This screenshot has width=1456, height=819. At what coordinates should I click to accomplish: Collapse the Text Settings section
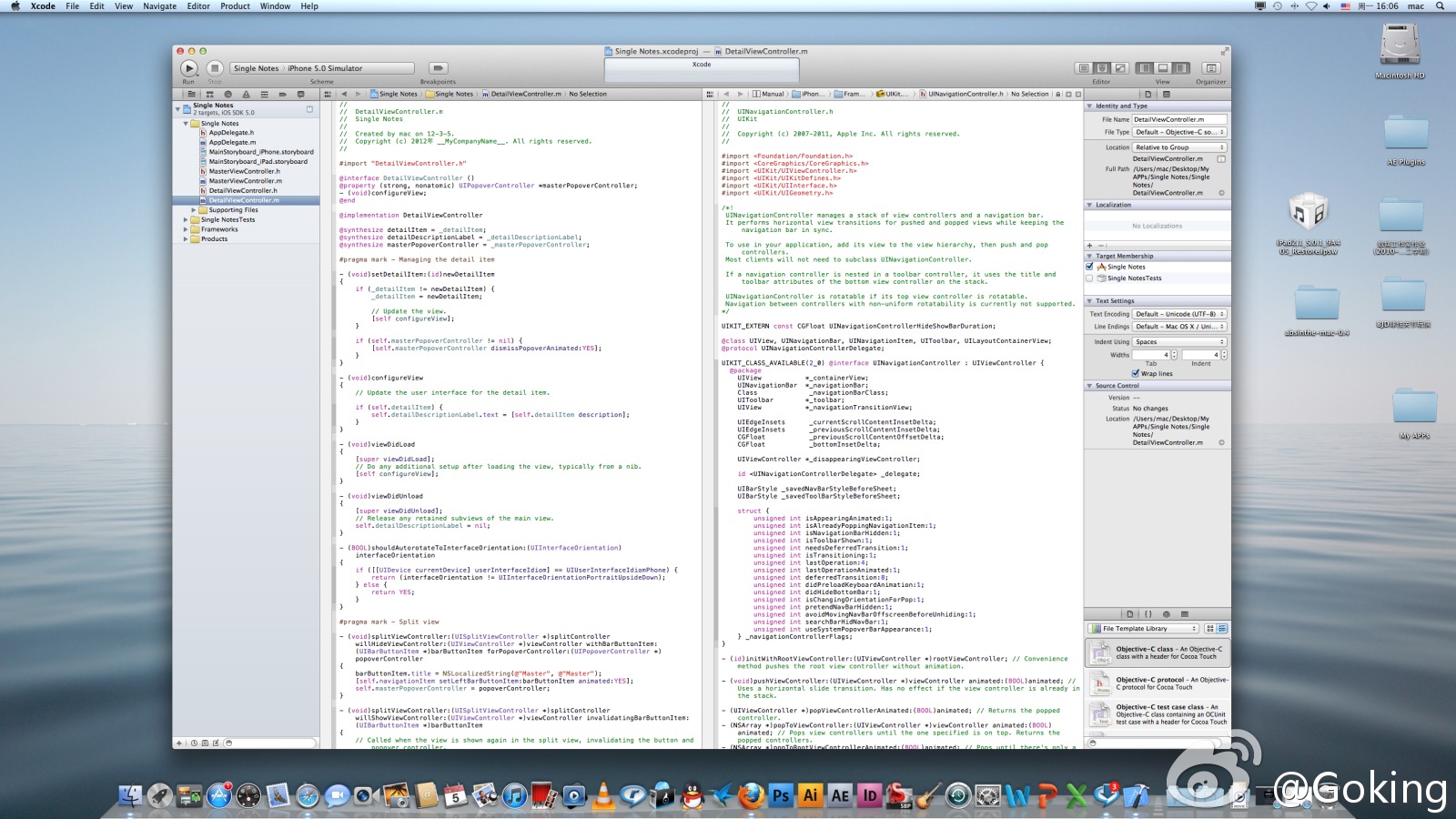(x=1090, y=300)
